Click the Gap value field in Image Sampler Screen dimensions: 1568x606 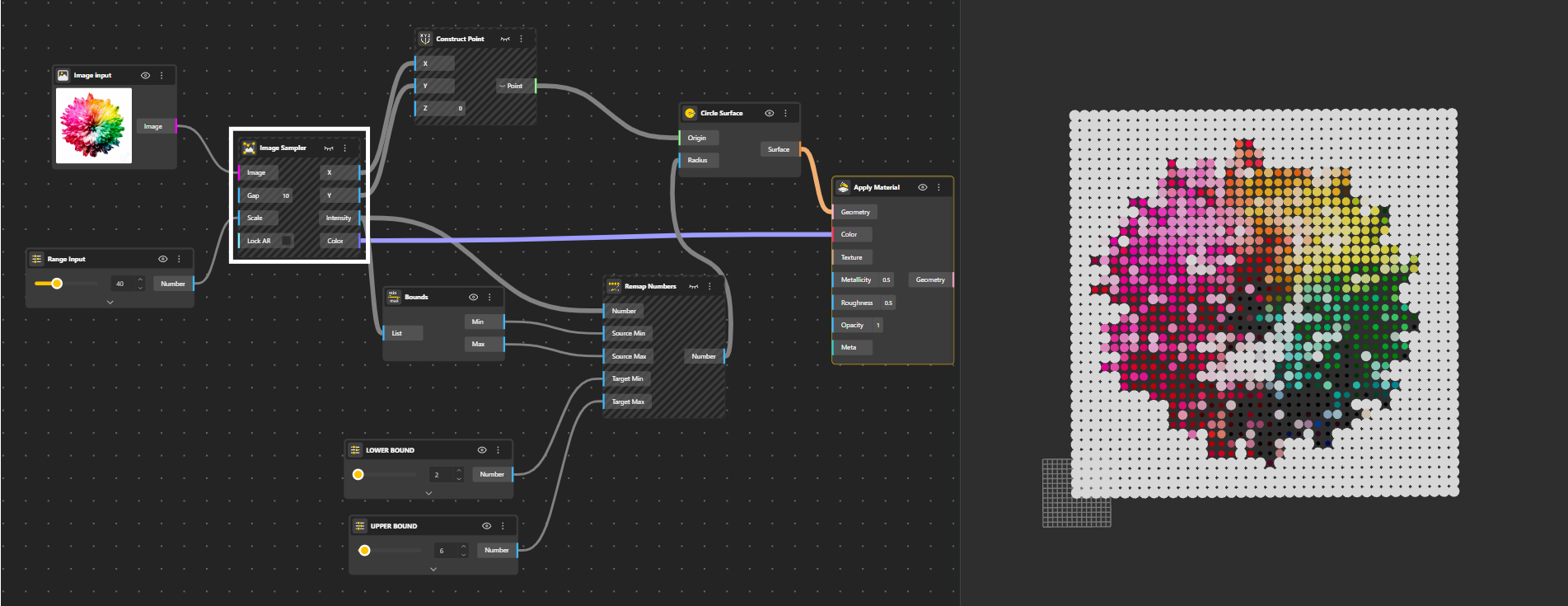click(285, 195)
